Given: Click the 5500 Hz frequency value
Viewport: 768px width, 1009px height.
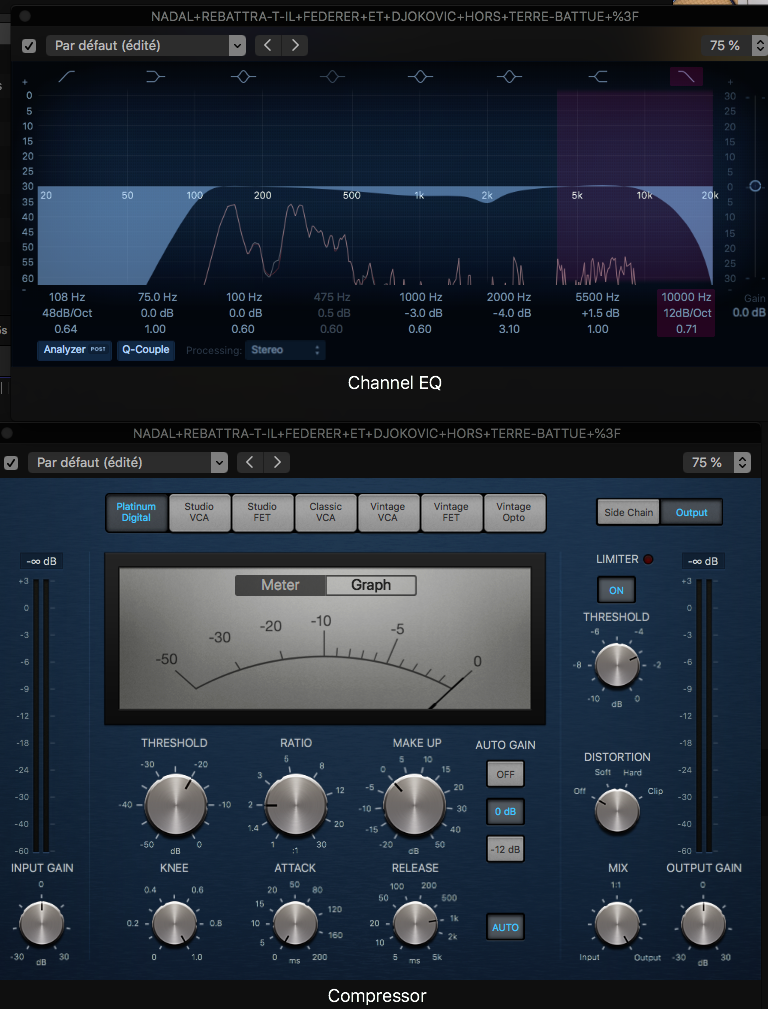Looking at the screenshot, I should click(x=597, y=297).
